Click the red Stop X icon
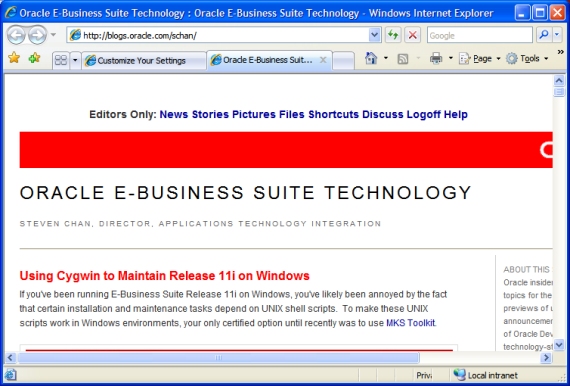The width and height of the screenshot is (570, 386). pos(413,35)
